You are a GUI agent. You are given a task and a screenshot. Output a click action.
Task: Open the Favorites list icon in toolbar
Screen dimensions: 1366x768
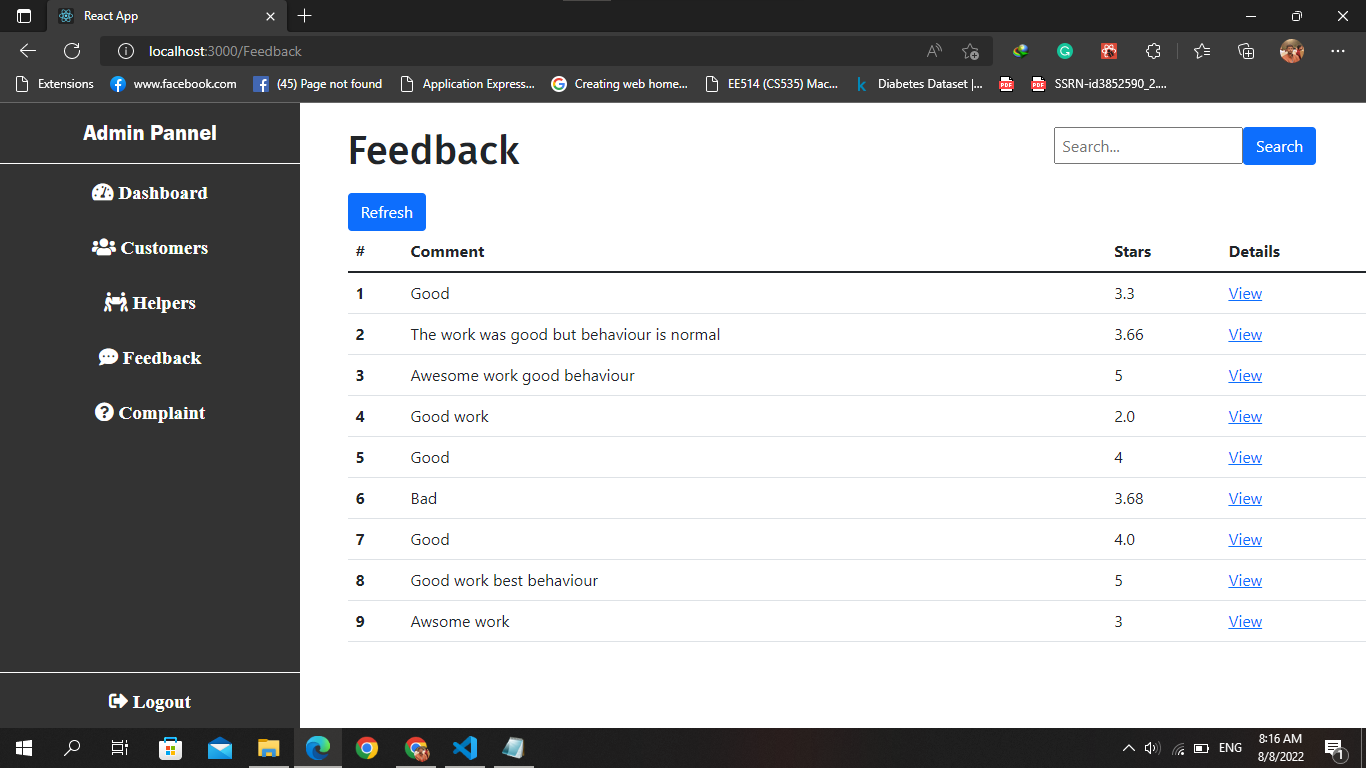1202,51
